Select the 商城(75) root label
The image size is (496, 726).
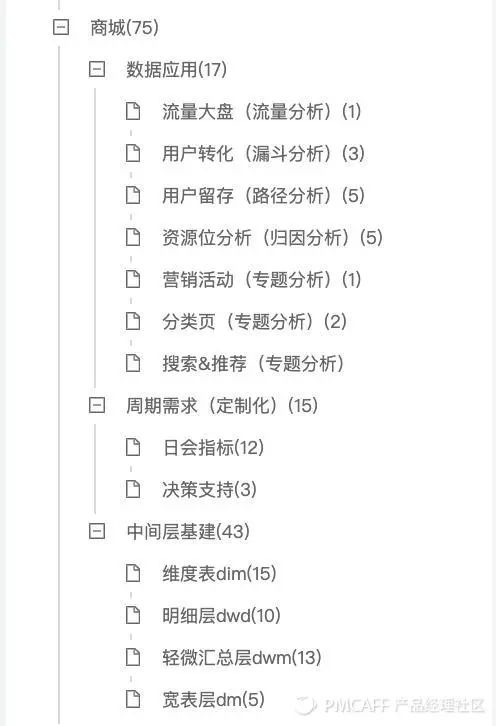pos(124,27)
